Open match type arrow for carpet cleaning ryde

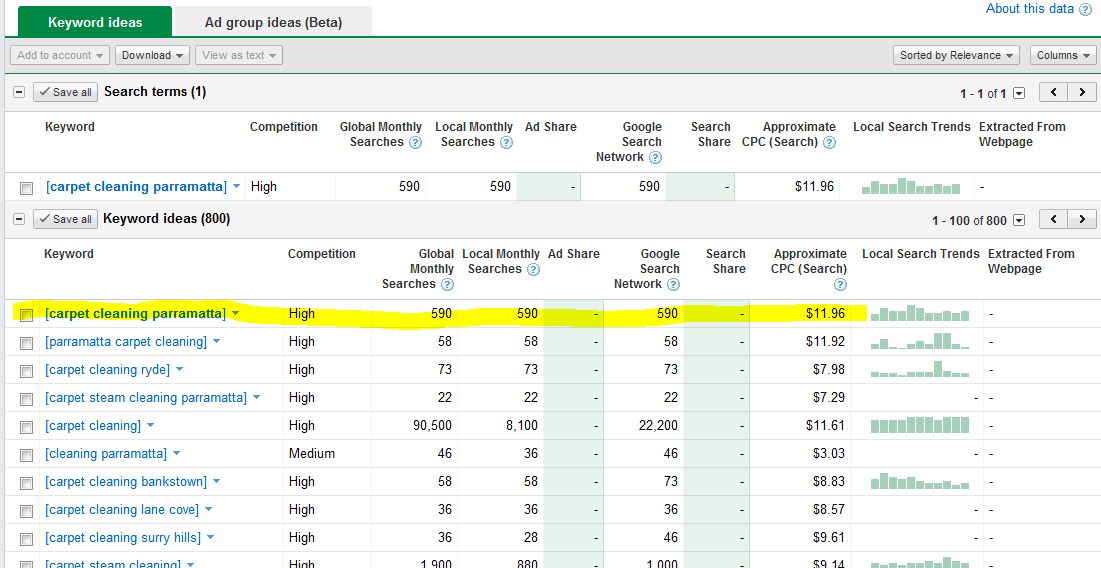179,370
